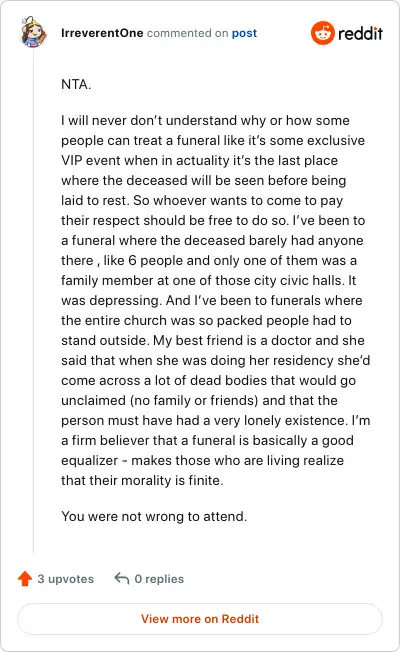Open the blue 'post' link

(x=244, y=33)
